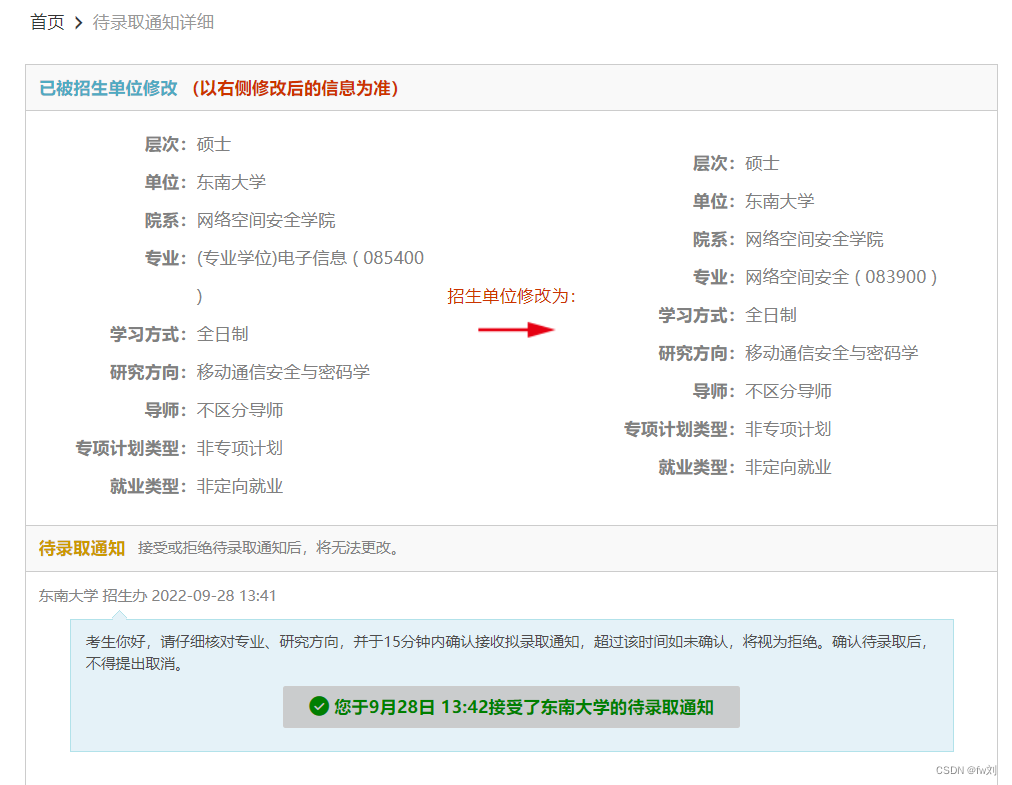Click the 已被招生单位修改 heading
Screen dimensions: 1012x785
pos(108,88)
